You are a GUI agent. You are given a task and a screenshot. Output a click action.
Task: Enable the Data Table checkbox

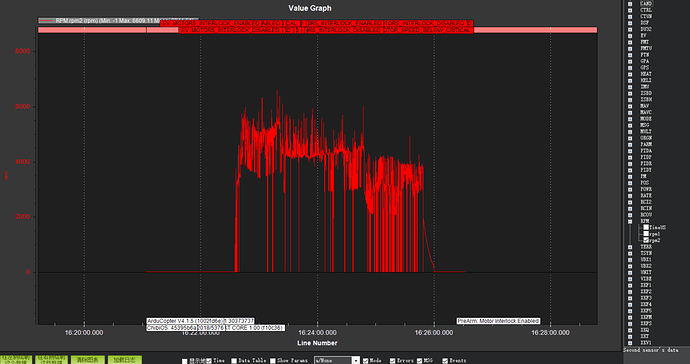pos(234,360)
